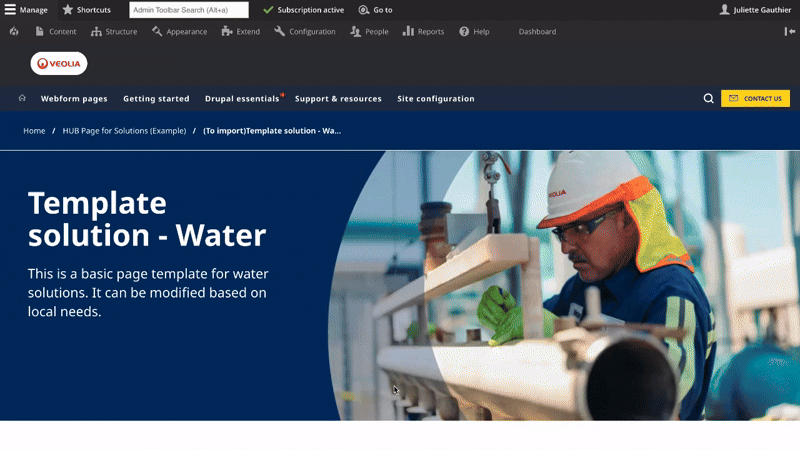Collapse the toolbar orientation arrow icon
Image resolution: width=800 pixels, height=450 pixels.
[x=789, y=31]
